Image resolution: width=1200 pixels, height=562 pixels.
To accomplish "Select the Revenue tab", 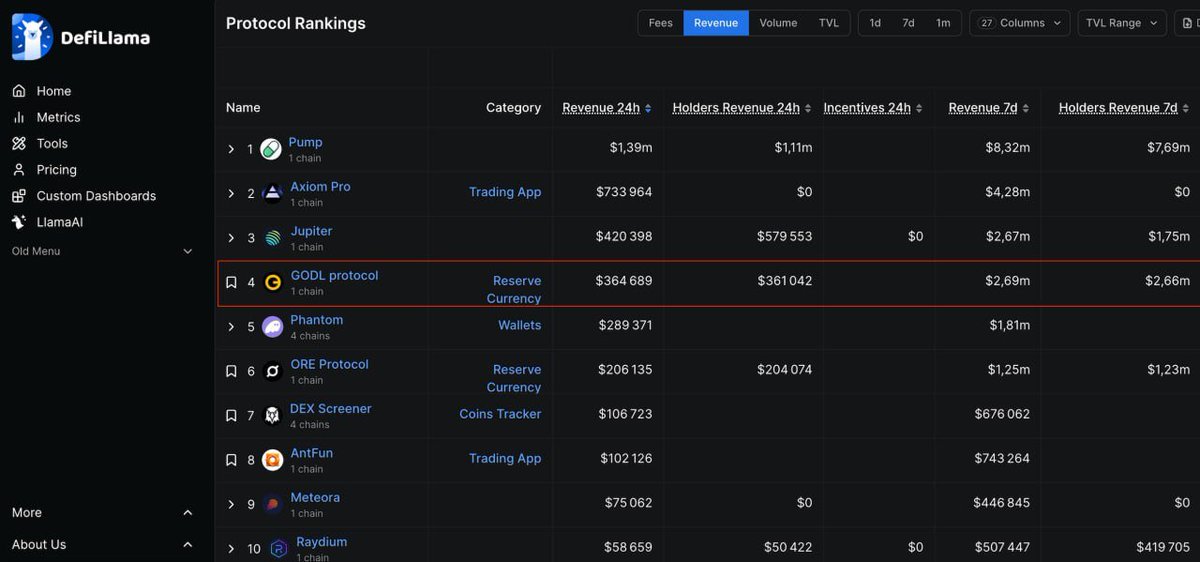I will click(716, 23).
